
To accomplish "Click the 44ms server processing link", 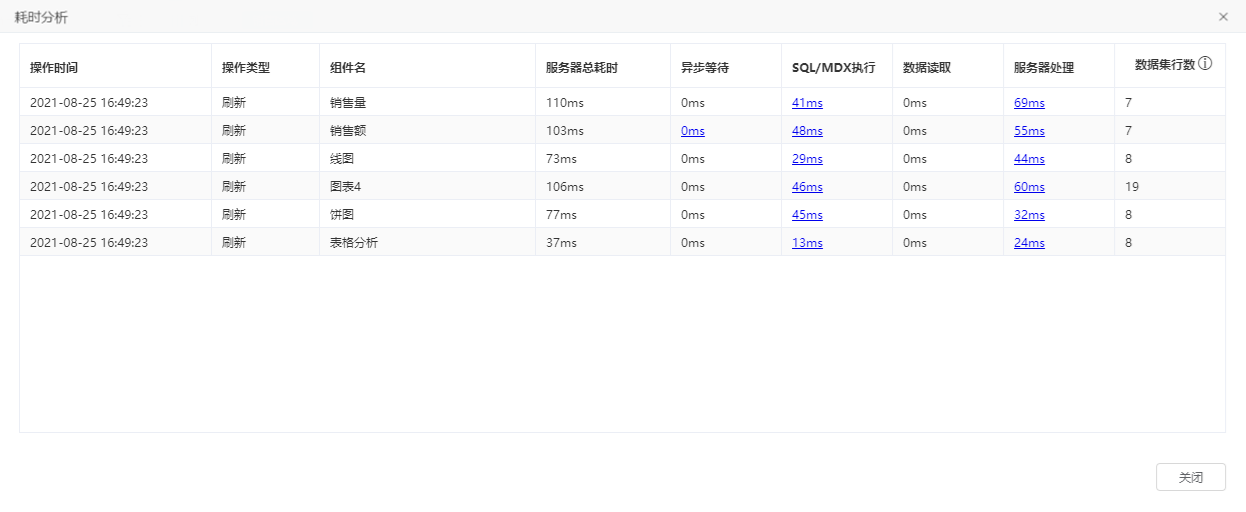I will pyautogui.click(x=1029, y=159).
